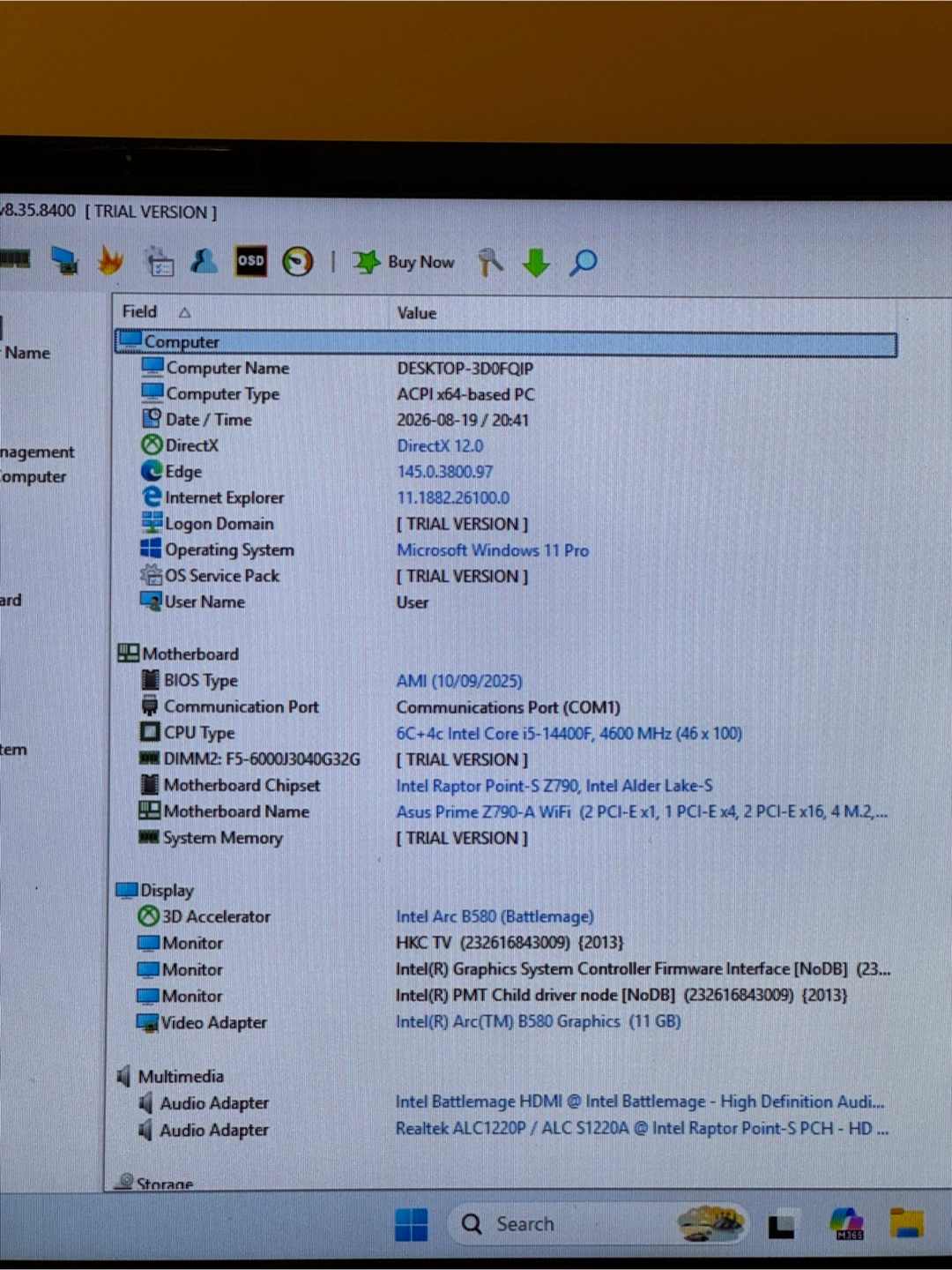Select the Computer group header row
952x1270 pixels.
506,342
